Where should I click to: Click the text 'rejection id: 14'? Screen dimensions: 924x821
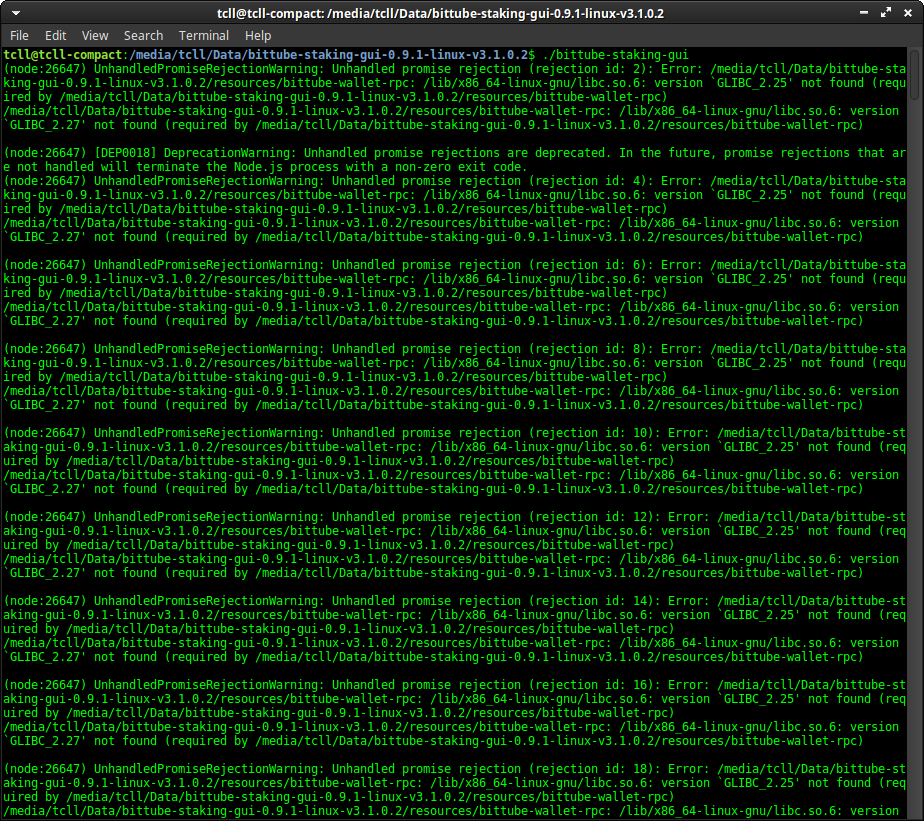590,601
